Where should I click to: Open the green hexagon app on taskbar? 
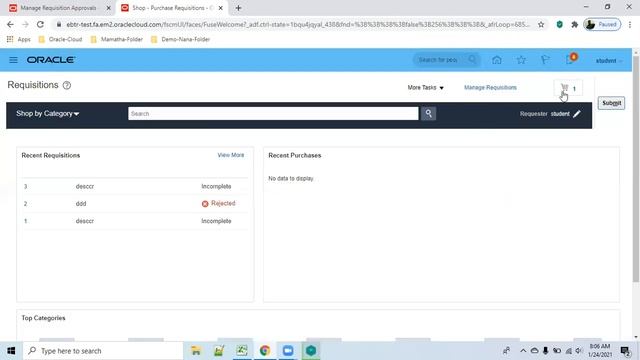(311, 351)
